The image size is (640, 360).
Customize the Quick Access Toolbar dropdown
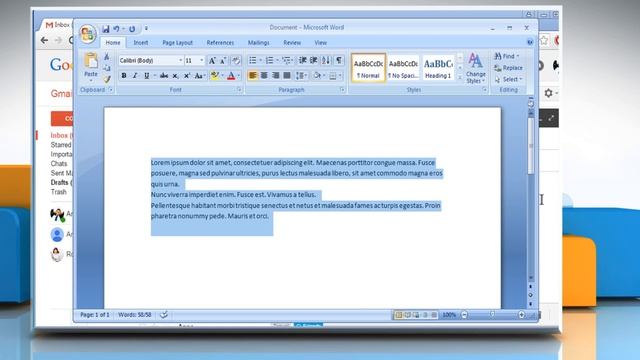click(146, 29)
